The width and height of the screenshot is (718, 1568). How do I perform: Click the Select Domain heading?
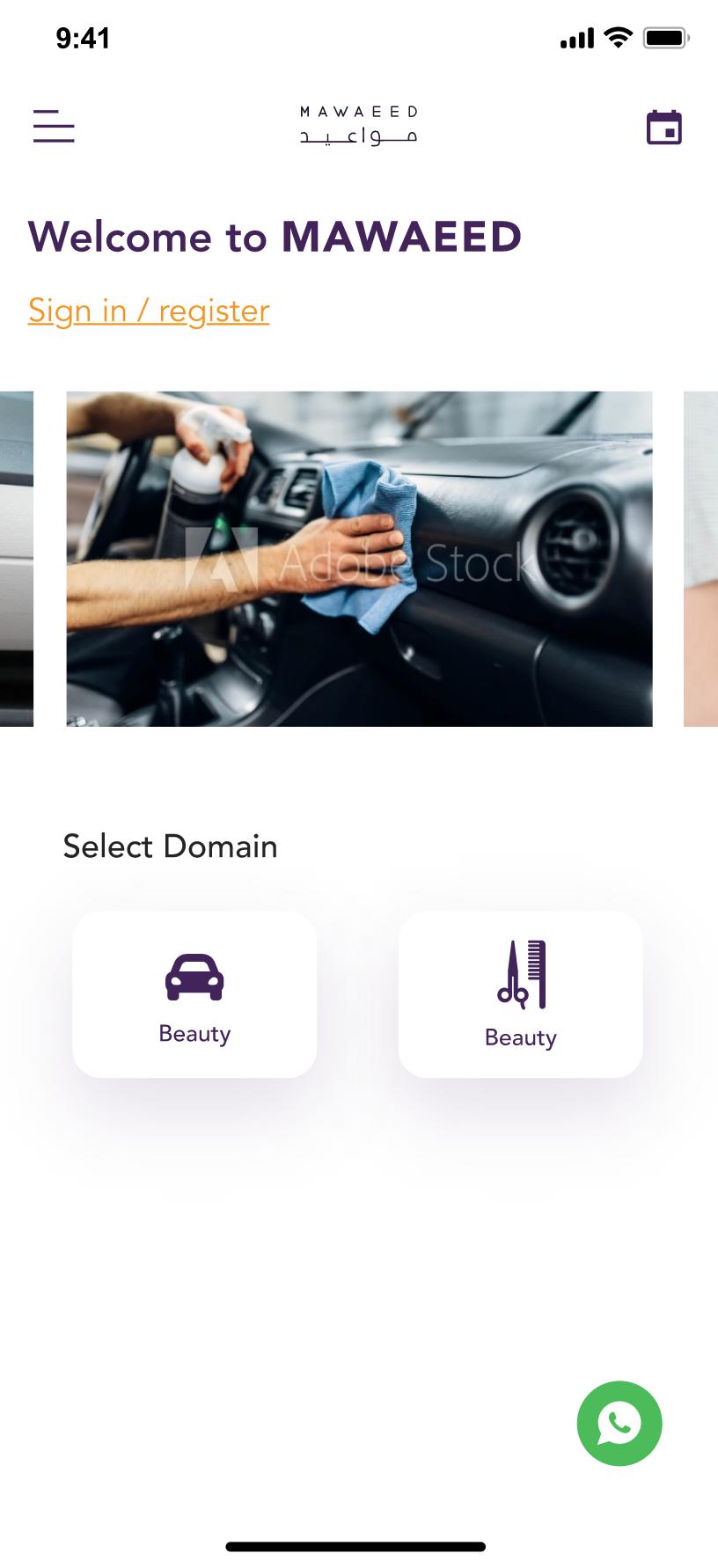[171, 846]
